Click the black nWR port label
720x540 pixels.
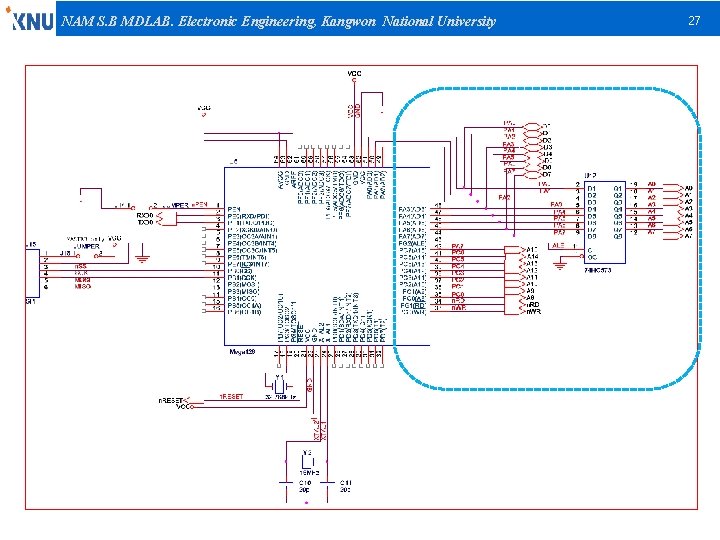(533, 311)
